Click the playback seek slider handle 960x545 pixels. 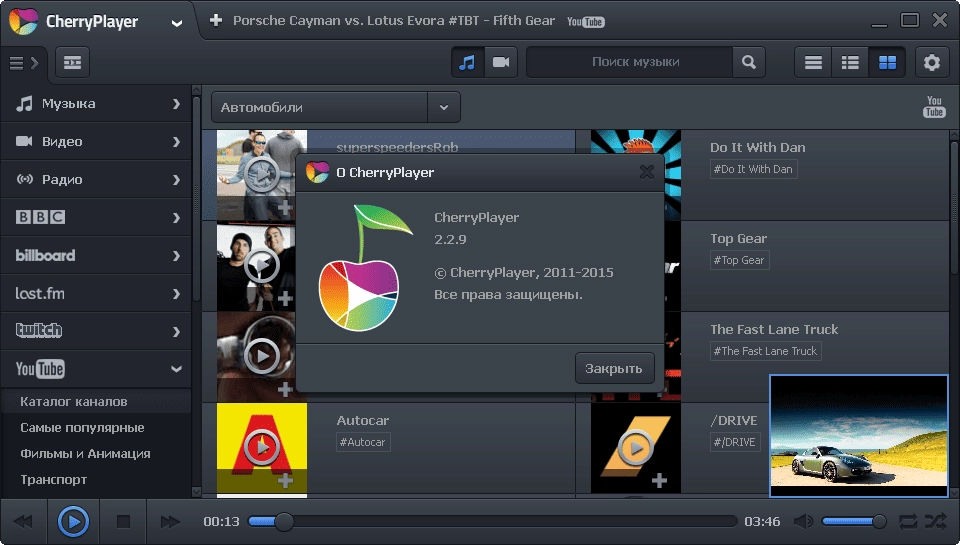tap(283, 522)
